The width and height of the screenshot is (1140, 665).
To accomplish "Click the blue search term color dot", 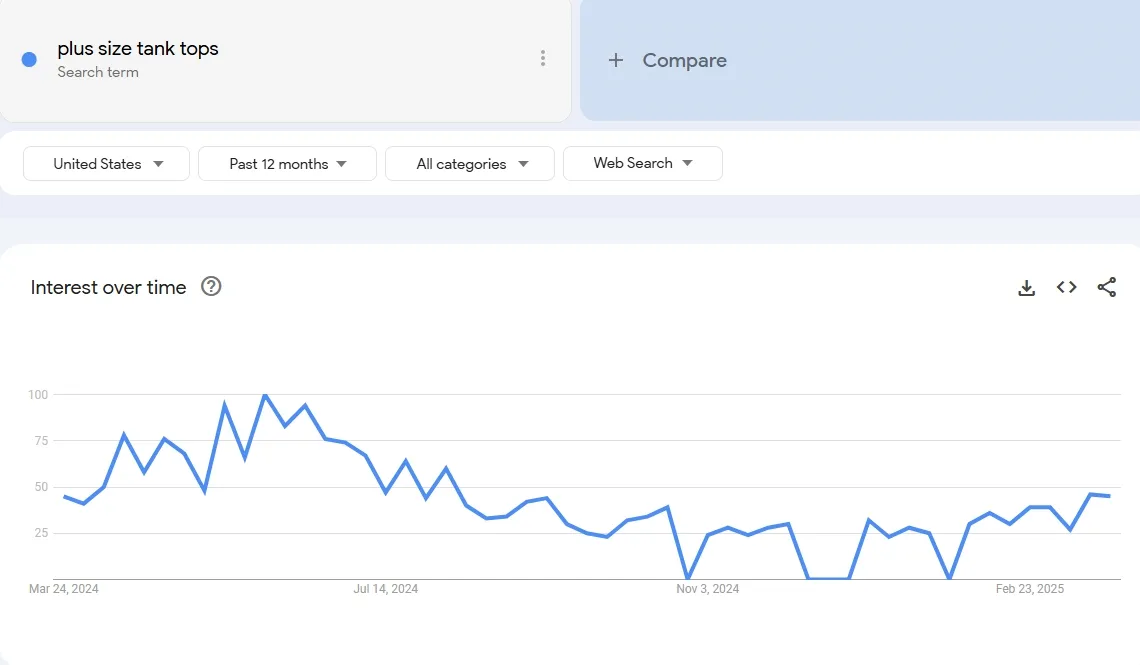I will [x=29, y=59].
